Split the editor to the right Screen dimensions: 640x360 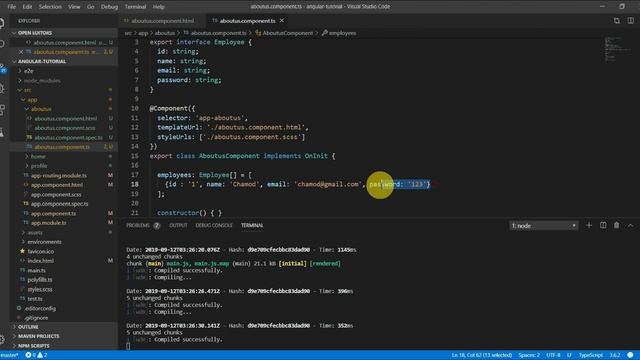(631, 21)
